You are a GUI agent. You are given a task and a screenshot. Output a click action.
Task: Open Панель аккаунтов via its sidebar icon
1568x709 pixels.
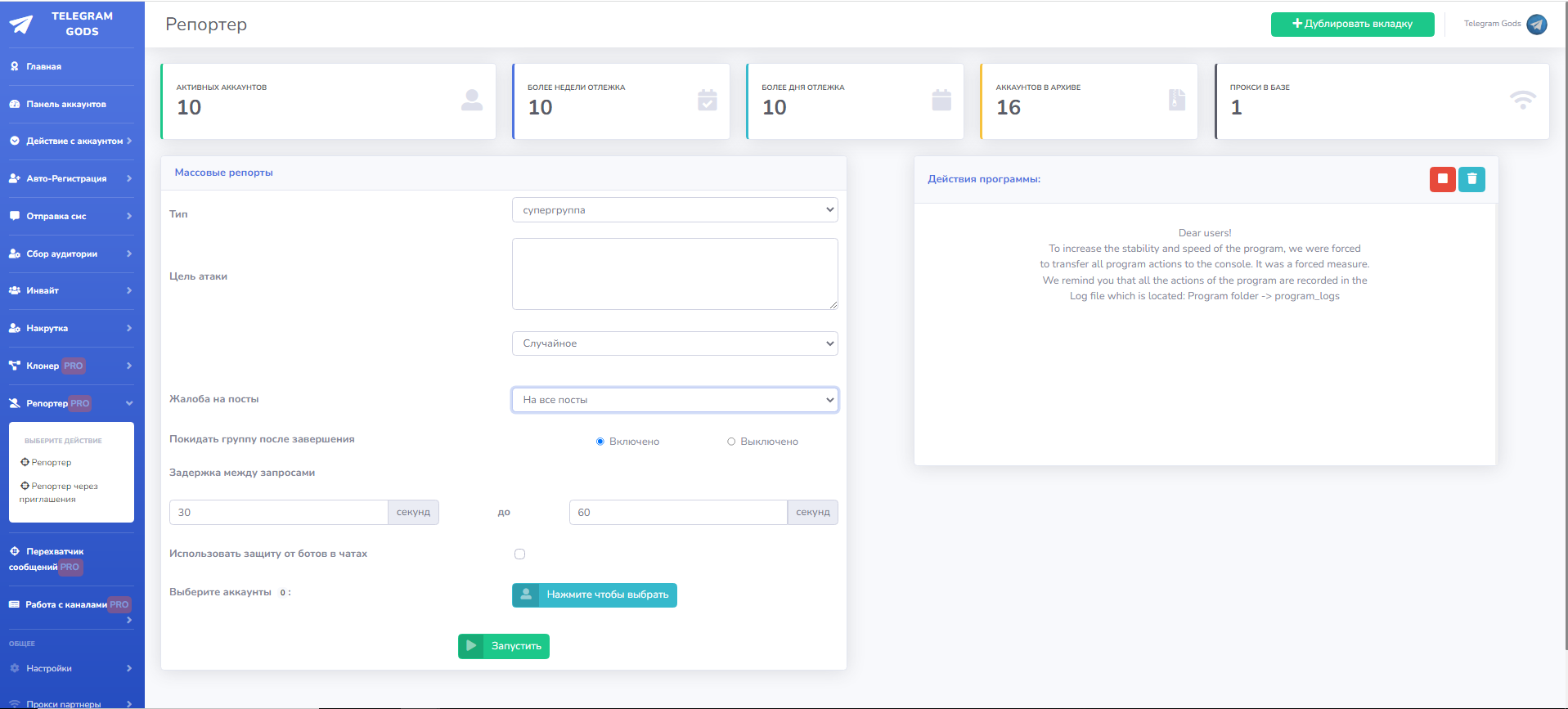coord(15,104)
